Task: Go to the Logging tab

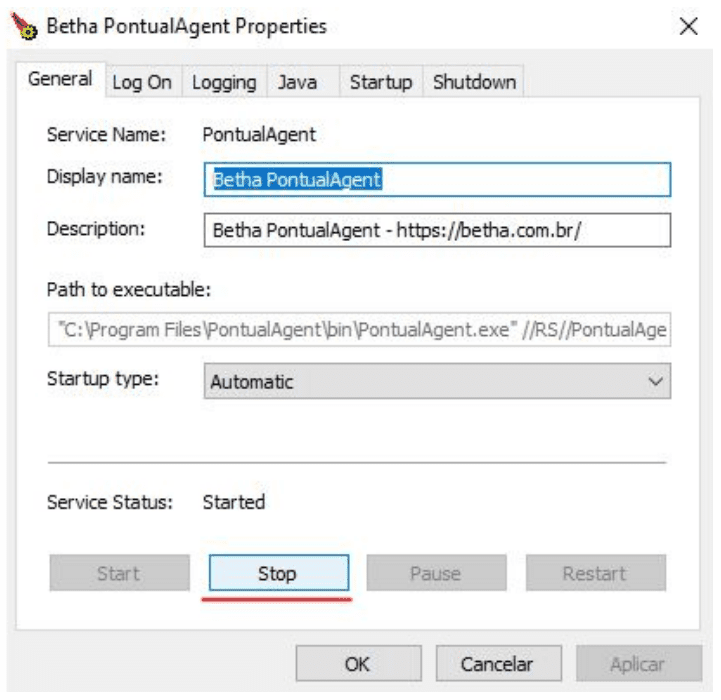Action: pos(224,83)
